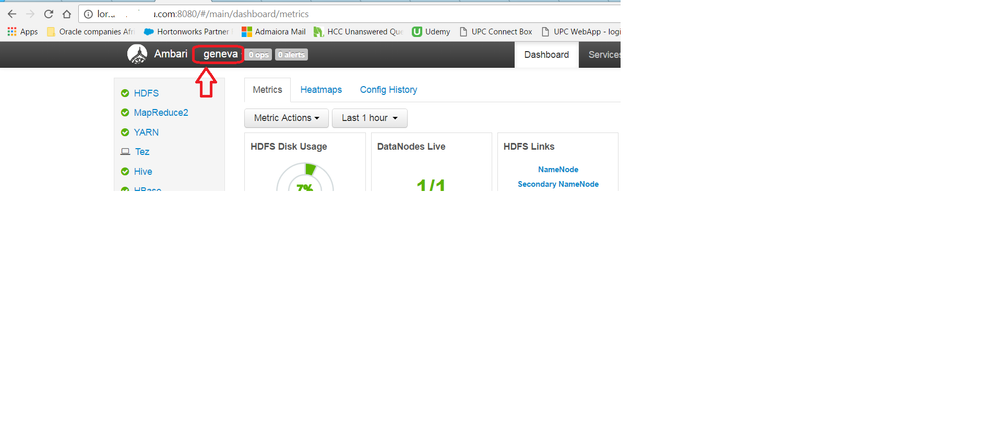This screenshot has width=999, height=431.
Task: Click the green status icon next to HDFS
Action: (125, 93)
